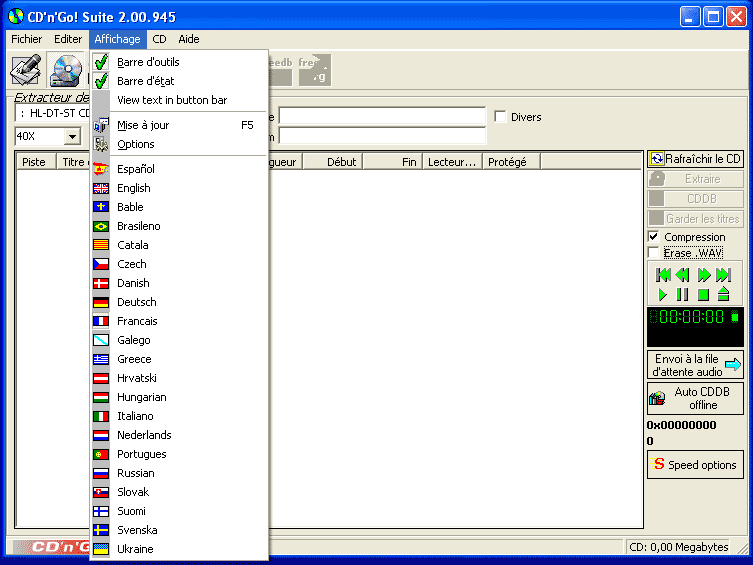Sort by the Protégé column header
This screenshot has width=753, height=565.
pos(511,162)
